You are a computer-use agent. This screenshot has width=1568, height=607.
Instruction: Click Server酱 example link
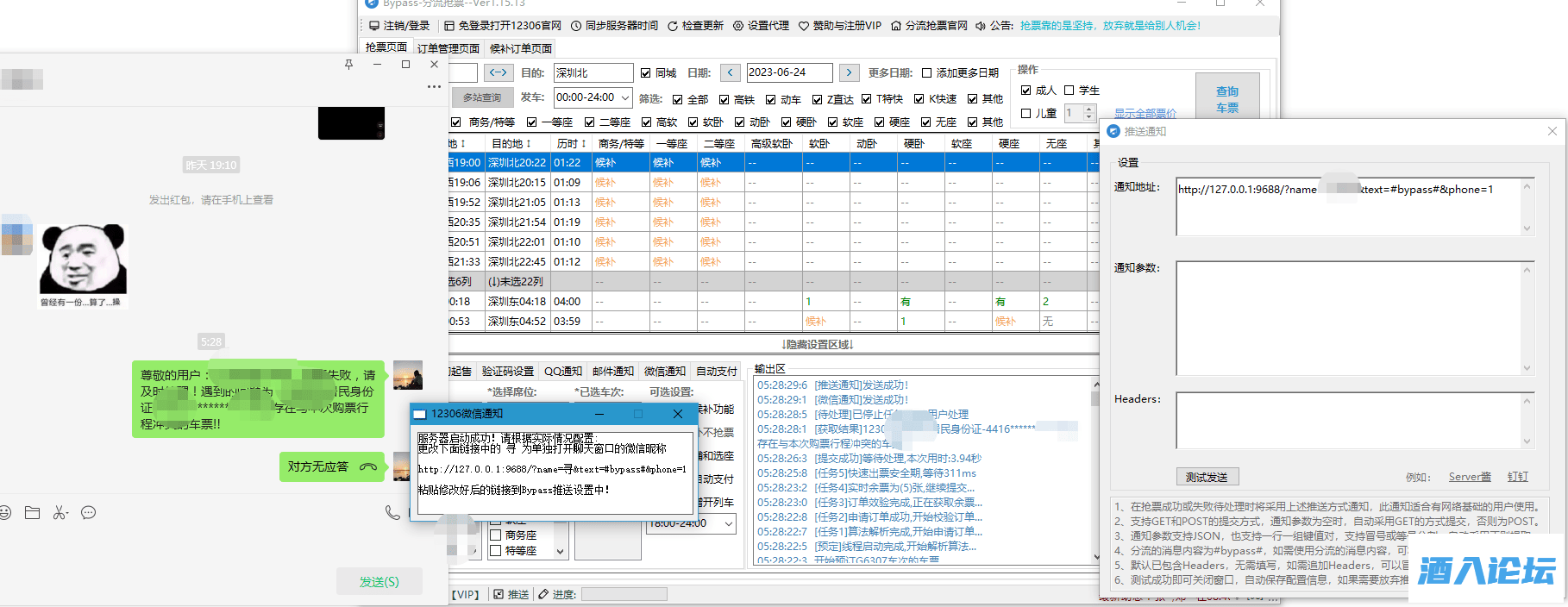[1470, 477]
